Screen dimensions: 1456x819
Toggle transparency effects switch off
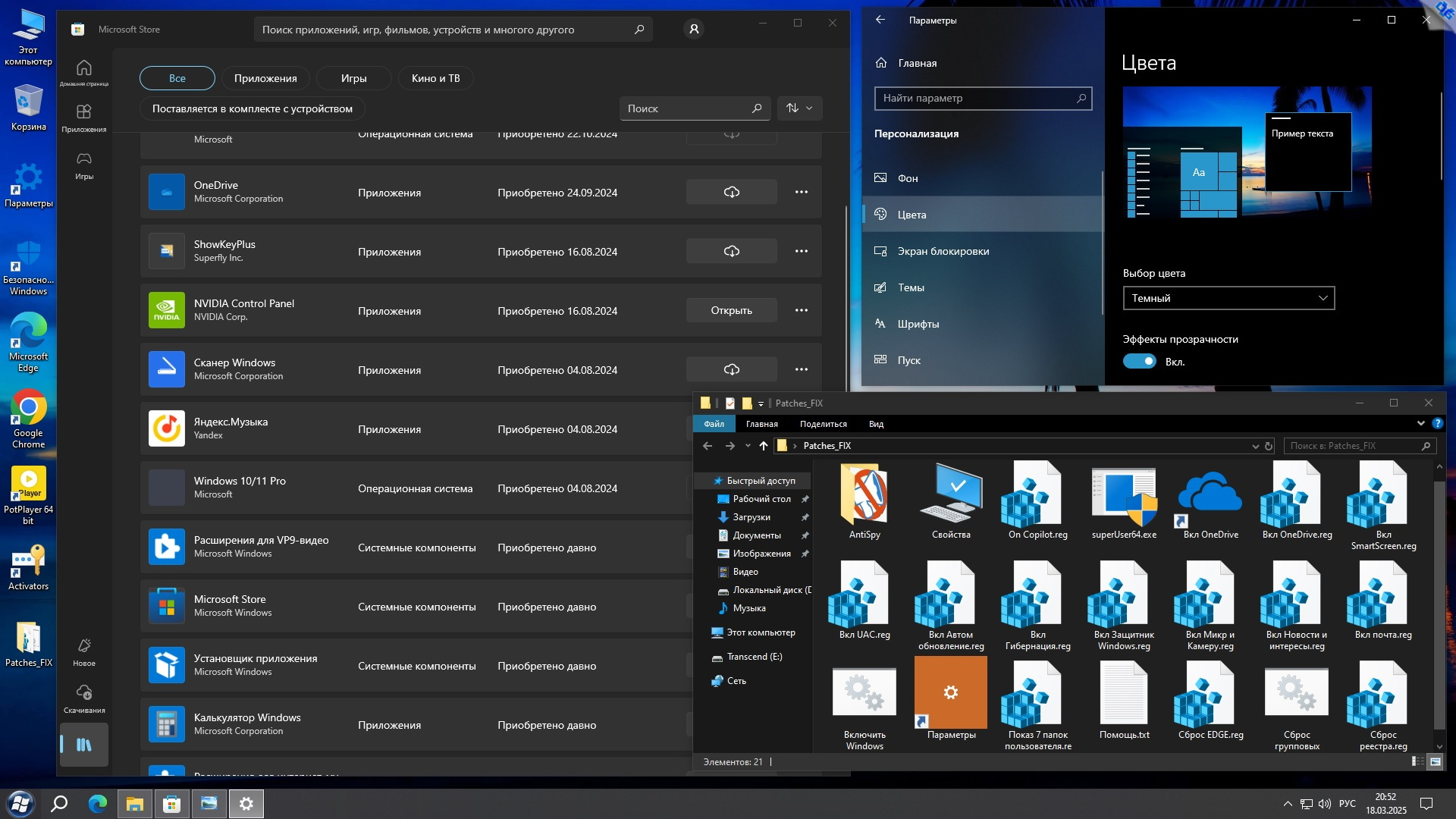point(1139,362)
